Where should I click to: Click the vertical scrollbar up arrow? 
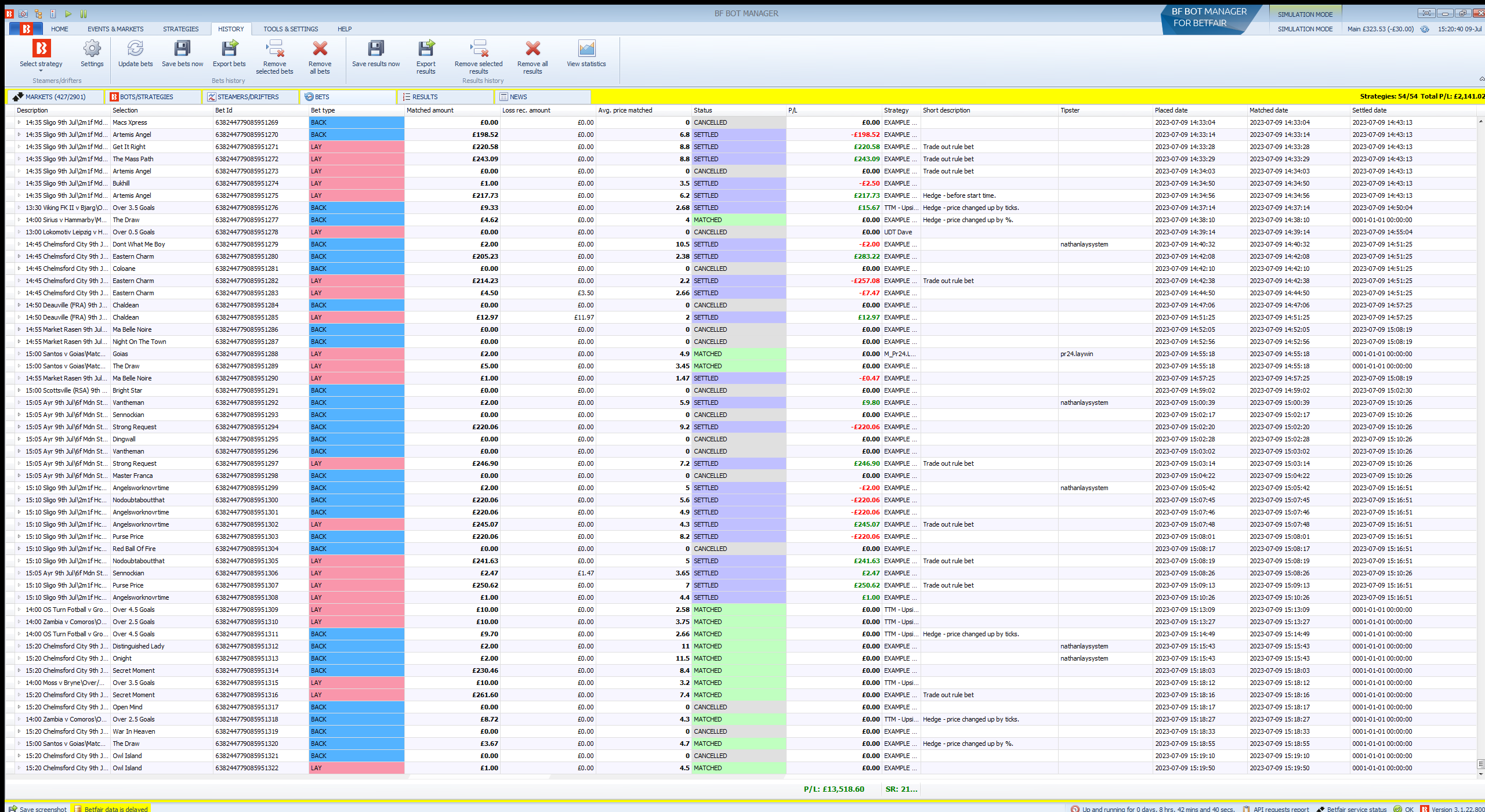click(x=1481, y=121)
